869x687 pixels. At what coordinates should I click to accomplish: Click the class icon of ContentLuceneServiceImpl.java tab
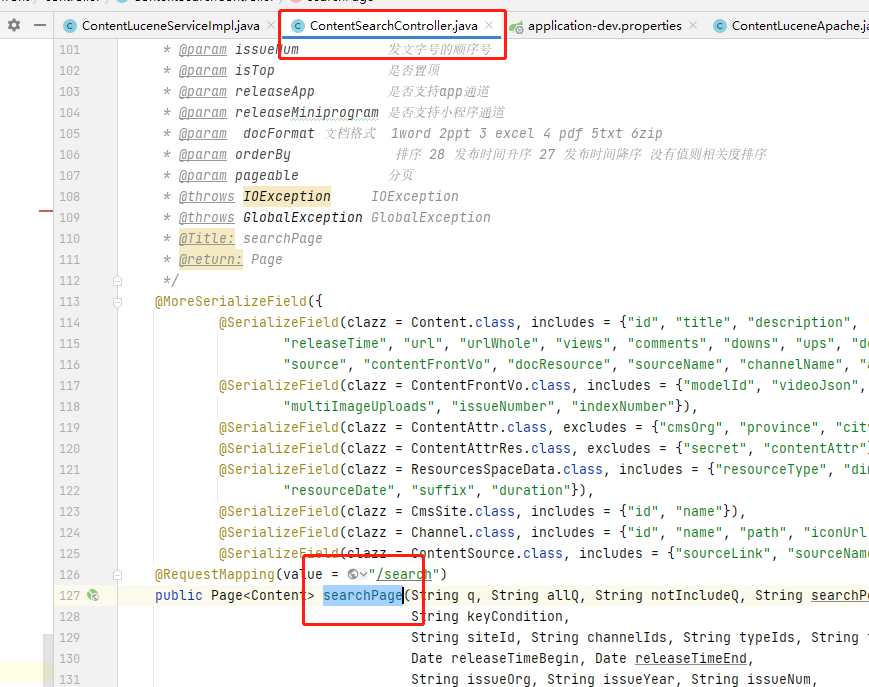[70, 26]
